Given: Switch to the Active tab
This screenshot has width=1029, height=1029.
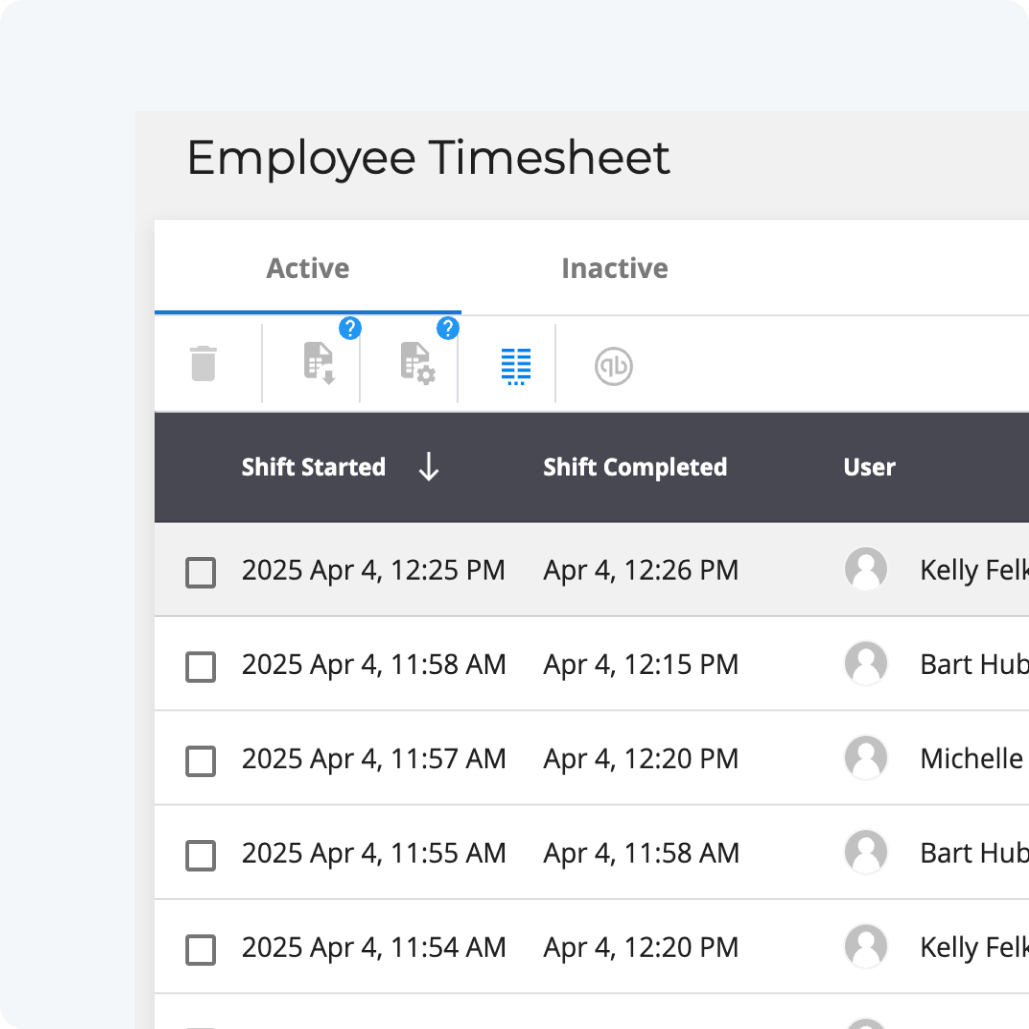Looking at the screenshot, I should pos(308,268).
